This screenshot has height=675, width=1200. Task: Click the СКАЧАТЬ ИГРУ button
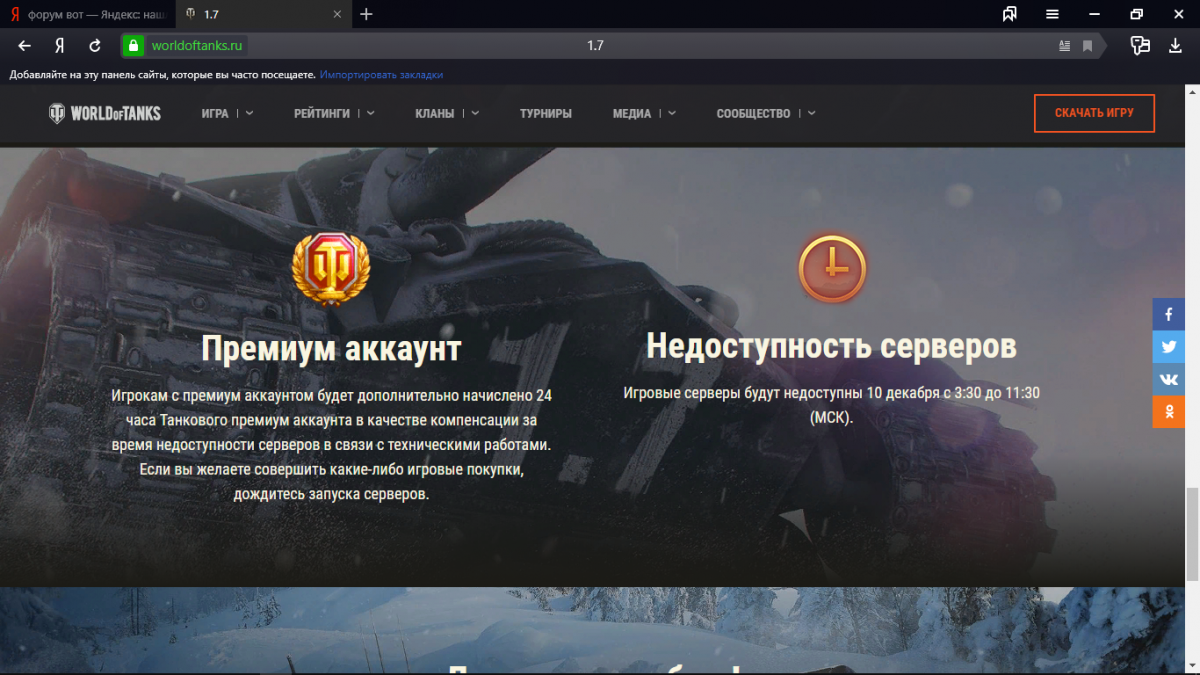coord(1094,113)
